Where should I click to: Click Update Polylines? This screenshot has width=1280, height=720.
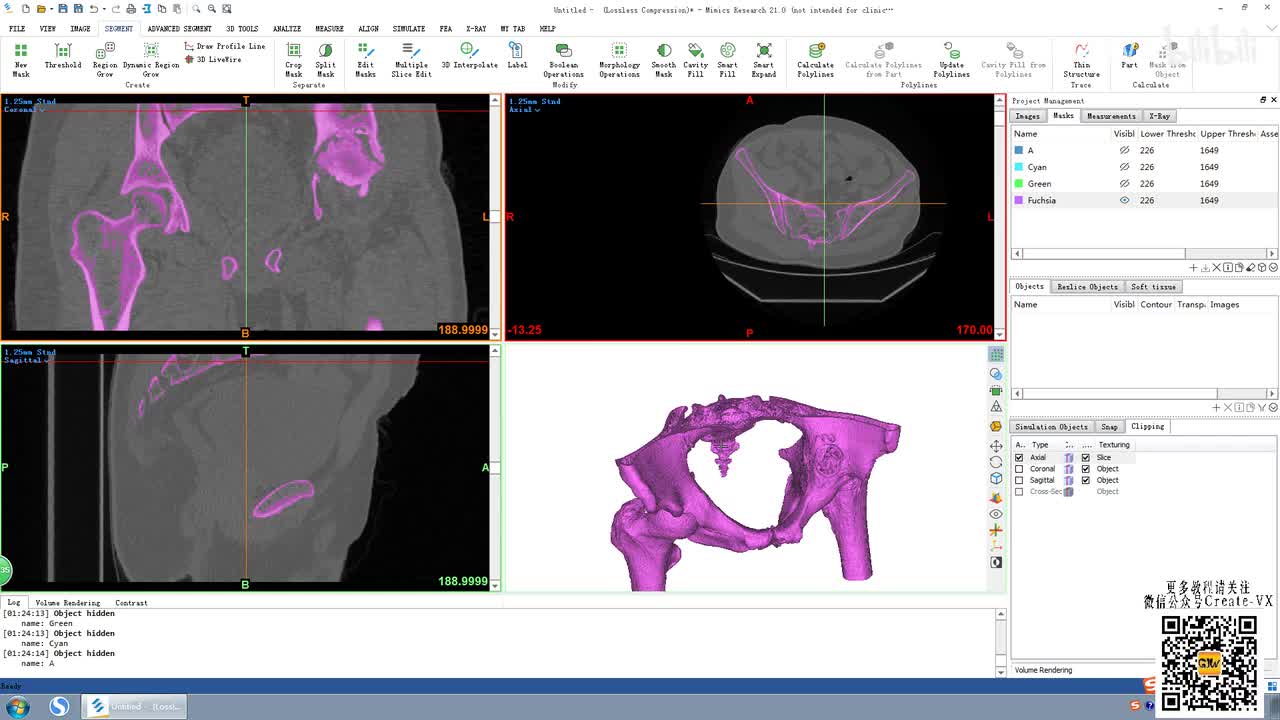(x=951, y=59)
